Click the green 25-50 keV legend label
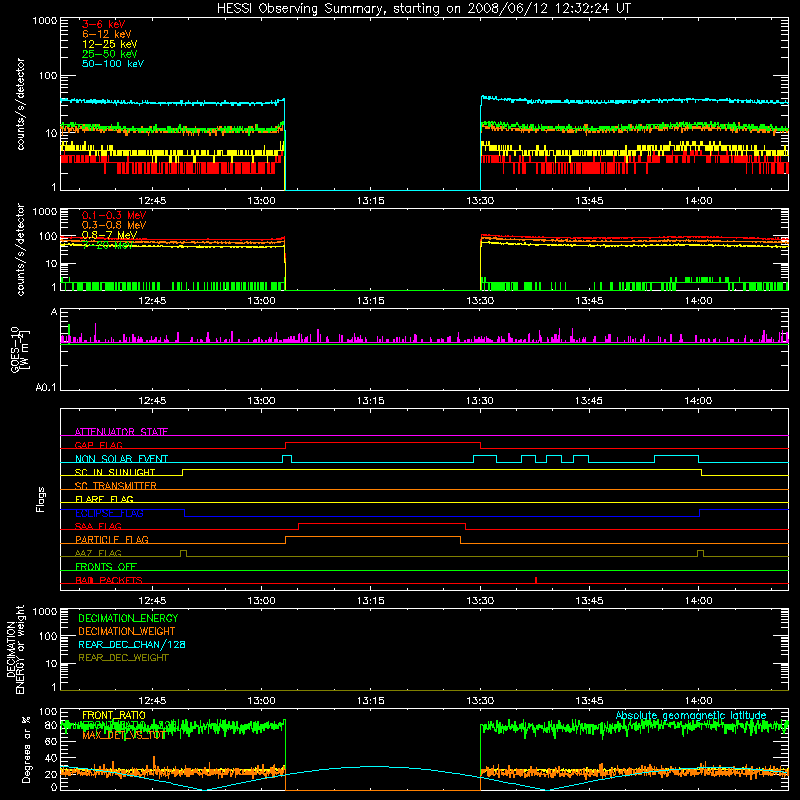The image size is (800, 800). pyautogui.click(x=110, y=54)
